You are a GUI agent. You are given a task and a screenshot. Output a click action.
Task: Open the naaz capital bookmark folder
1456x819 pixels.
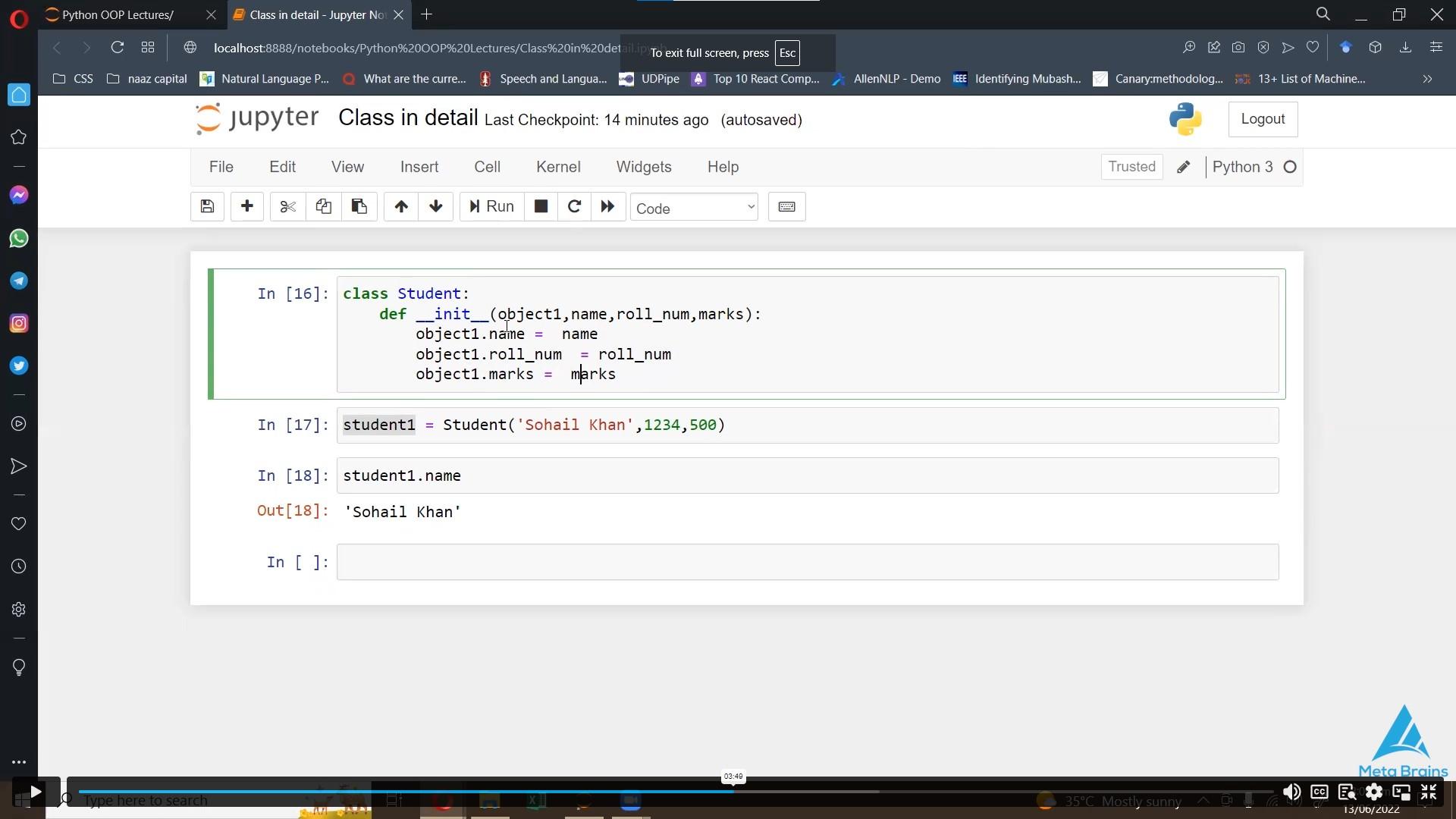pyautogui.click(x=147, y=79)
